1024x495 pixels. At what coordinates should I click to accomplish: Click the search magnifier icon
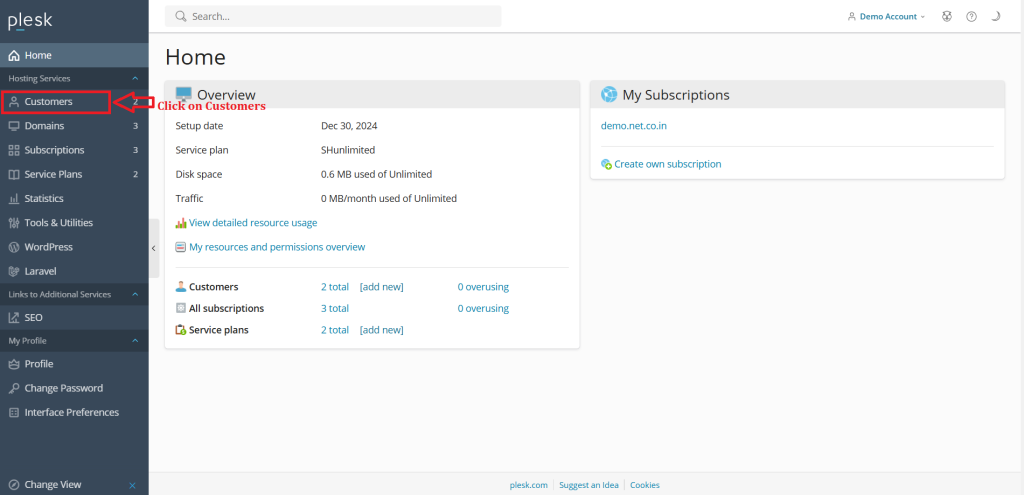pos(181,16)
